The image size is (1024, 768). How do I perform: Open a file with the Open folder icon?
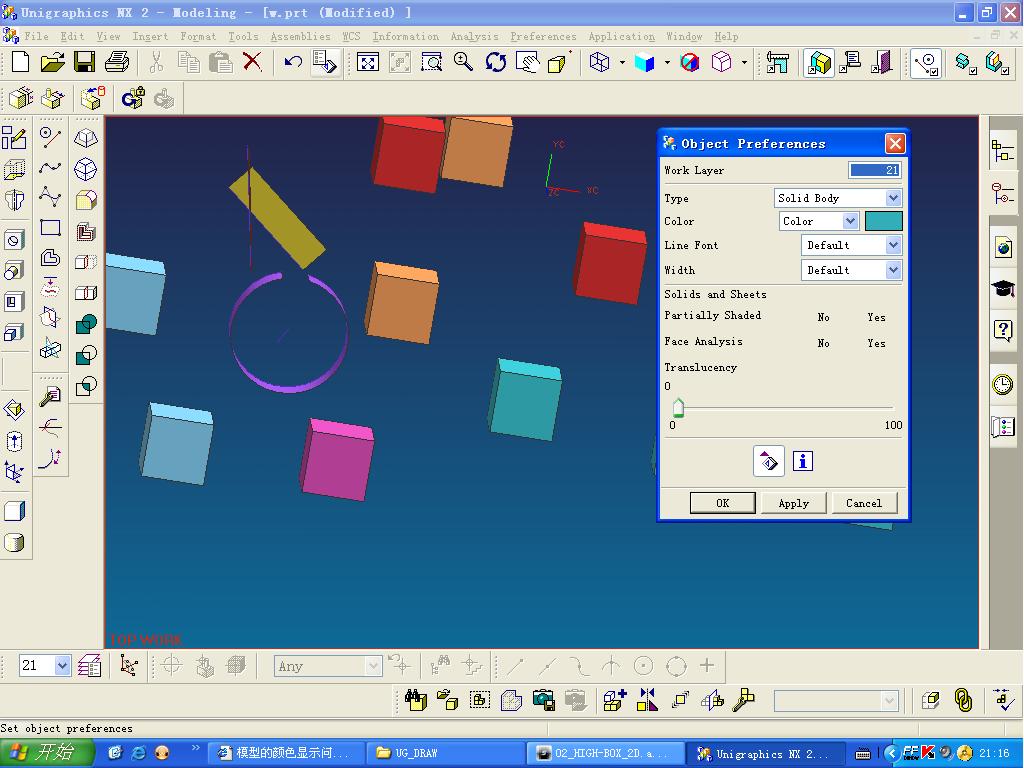pyautogui.click(x=52, y=62)
